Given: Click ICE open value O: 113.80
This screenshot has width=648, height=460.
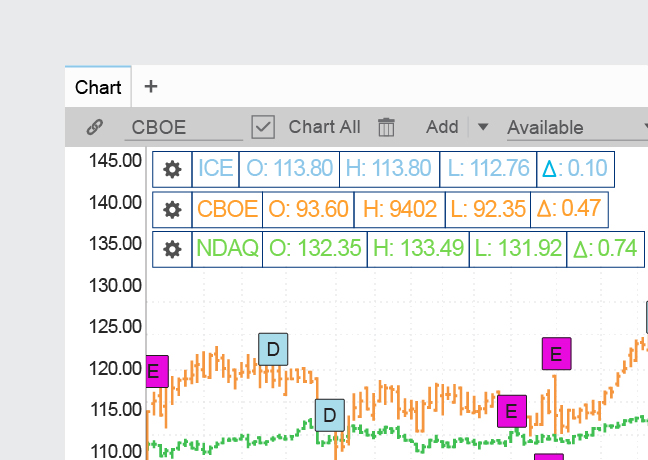Looking at the screenshot, I should click(289, 169).
